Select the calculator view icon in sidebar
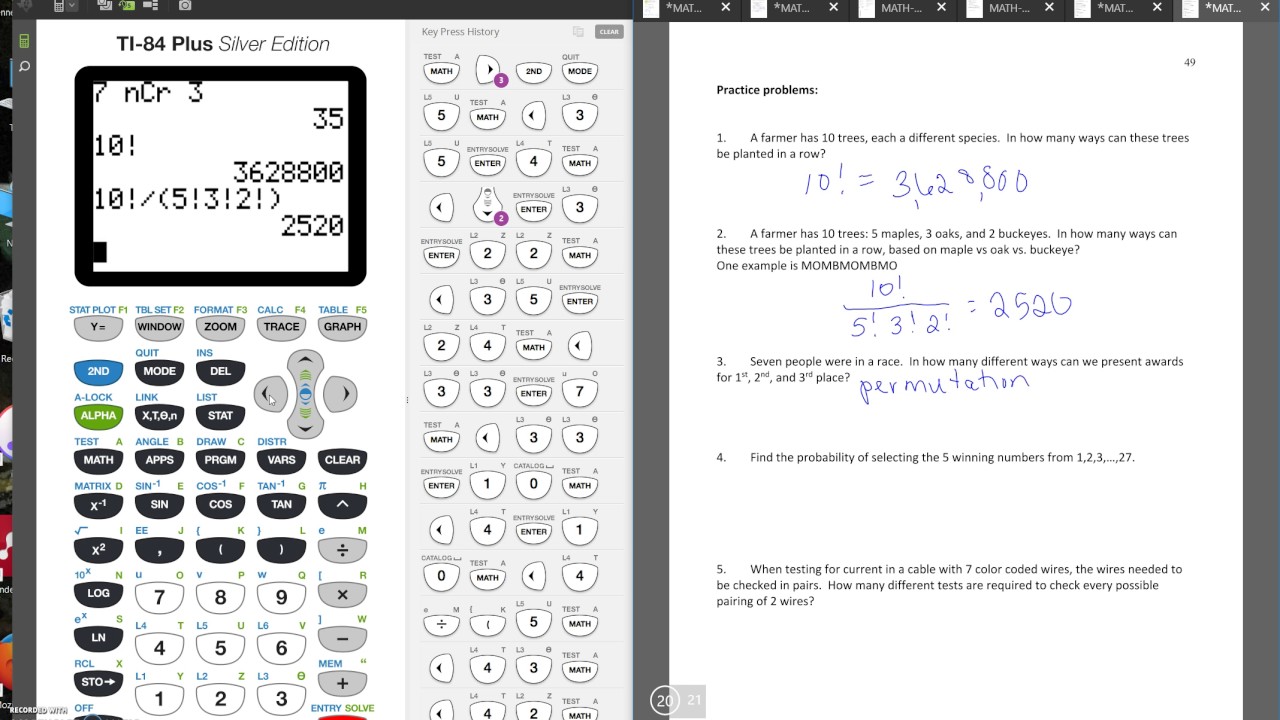Viewport: 1280px width, 720px height. click(24, 41)
